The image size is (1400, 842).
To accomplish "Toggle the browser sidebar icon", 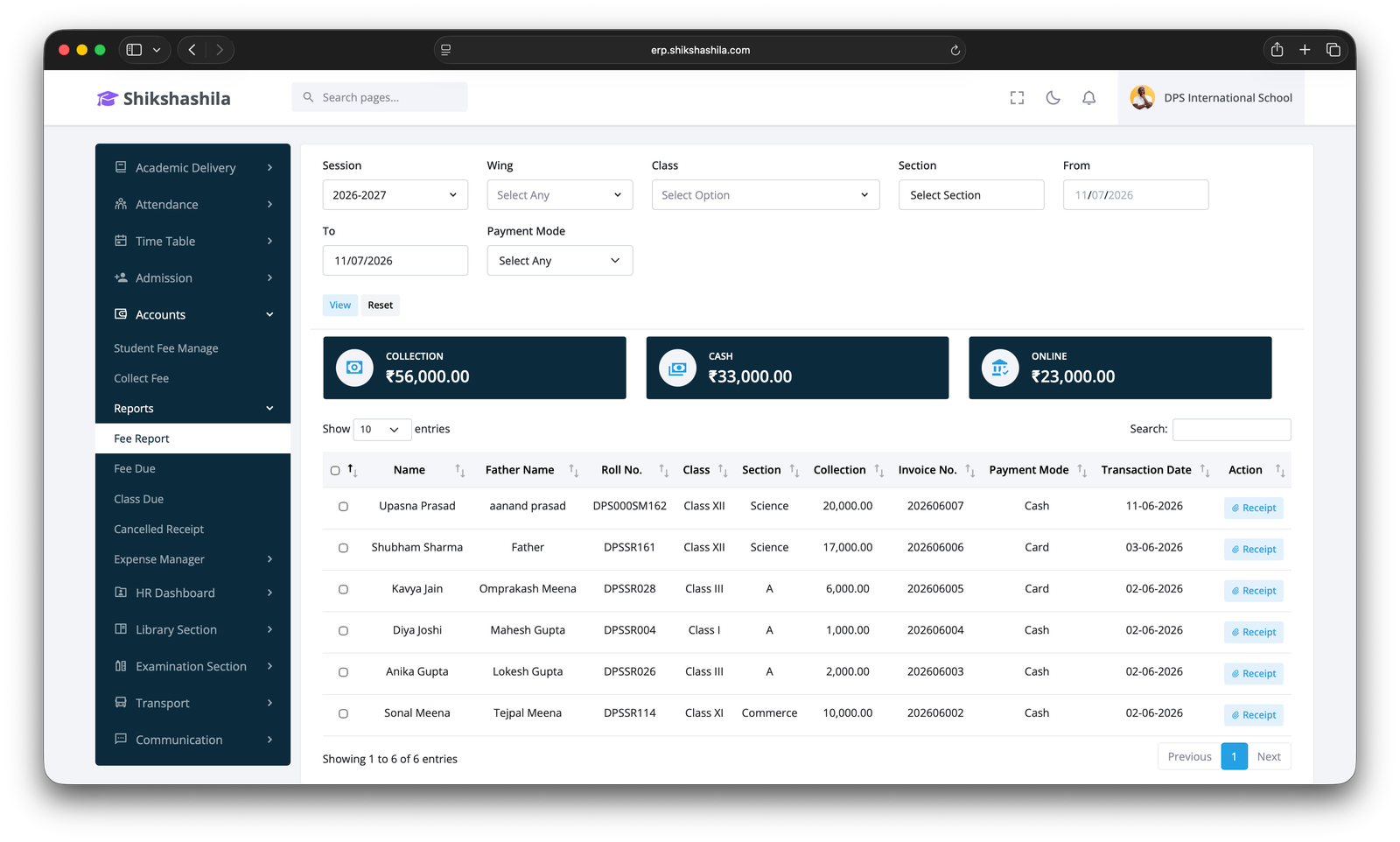I will pyautogui.click(x=134, y=50).
